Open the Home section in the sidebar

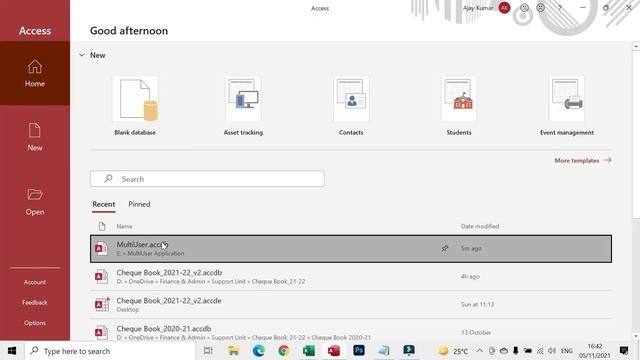point(35,73)
